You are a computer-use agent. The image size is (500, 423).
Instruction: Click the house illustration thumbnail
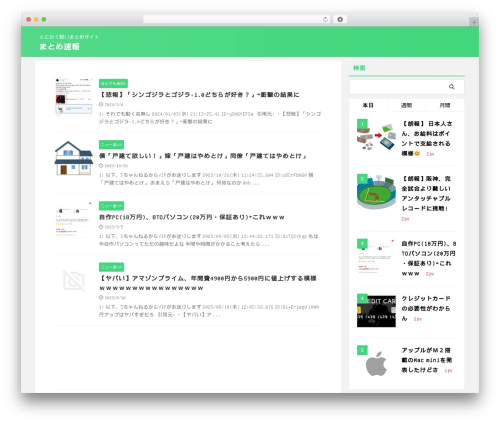coord(74,158)
